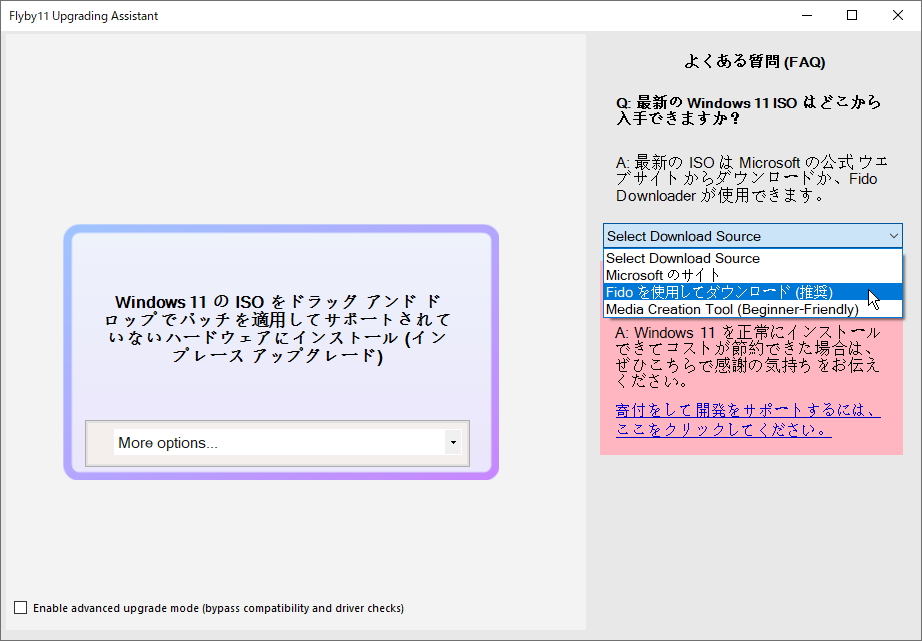Click the Flyby11 Upgrading Assistant title text
Image resolution: width=922 pixels, height=641 pixels.
pyautogui.click(x=83, y=16)
